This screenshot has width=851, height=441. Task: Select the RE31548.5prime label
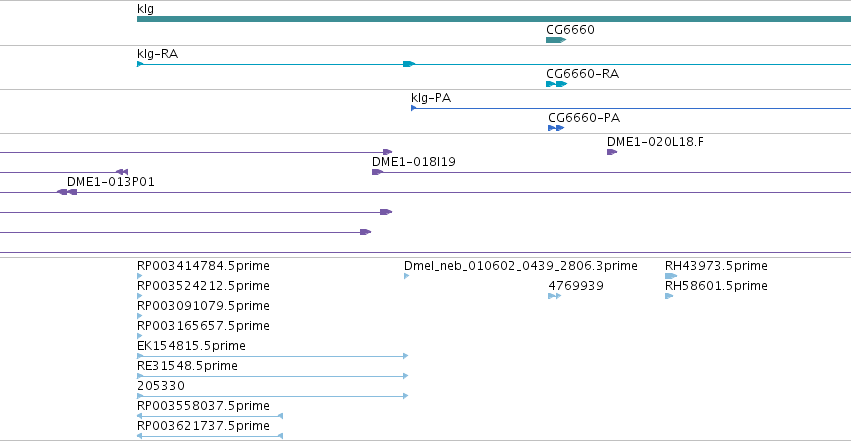click(x=187, y=366)
